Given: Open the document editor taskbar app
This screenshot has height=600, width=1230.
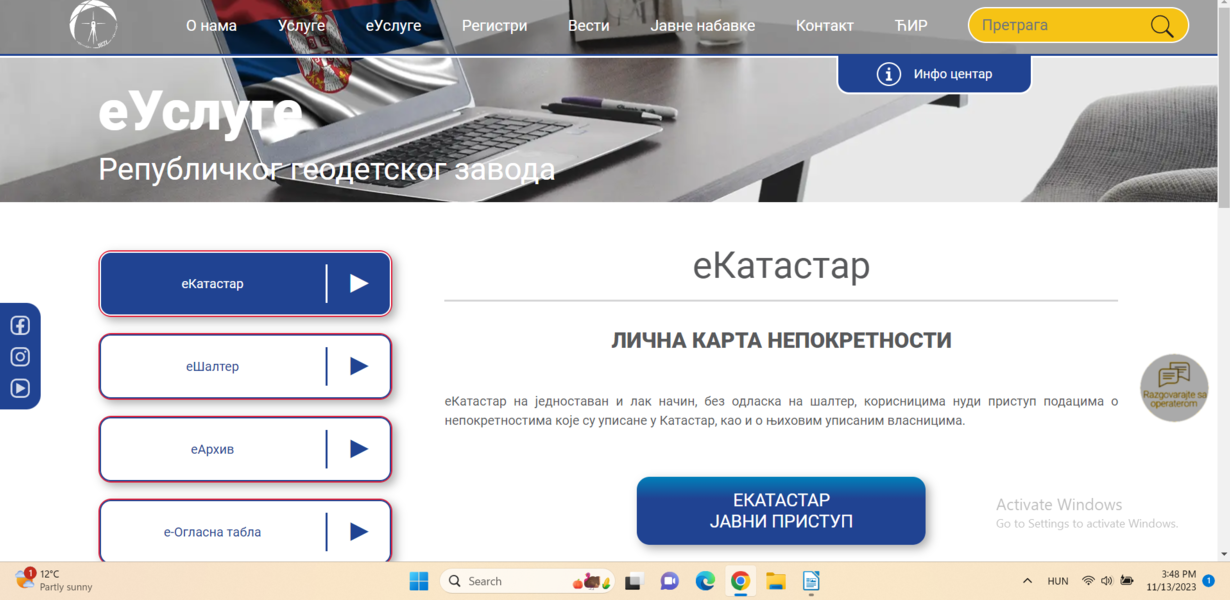Looking at the screenshot, I should pyautogui.click(x=811, y=581).
